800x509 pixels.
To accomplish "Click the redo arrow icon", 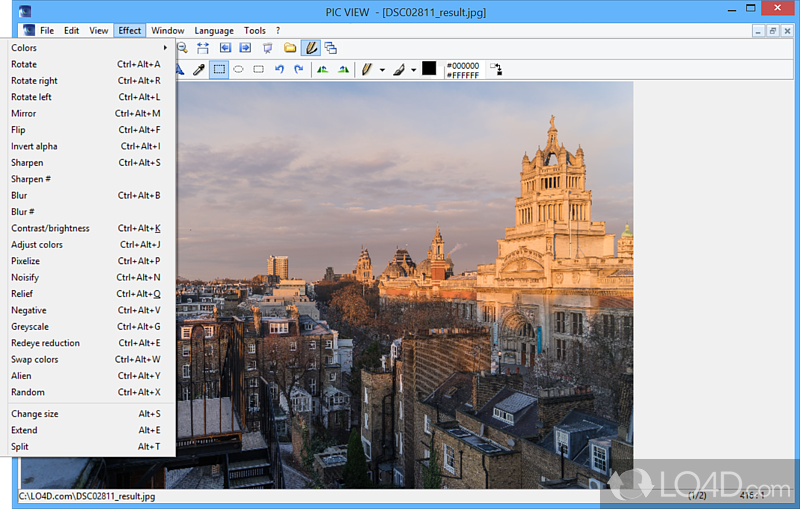I will tap(298, 69).
